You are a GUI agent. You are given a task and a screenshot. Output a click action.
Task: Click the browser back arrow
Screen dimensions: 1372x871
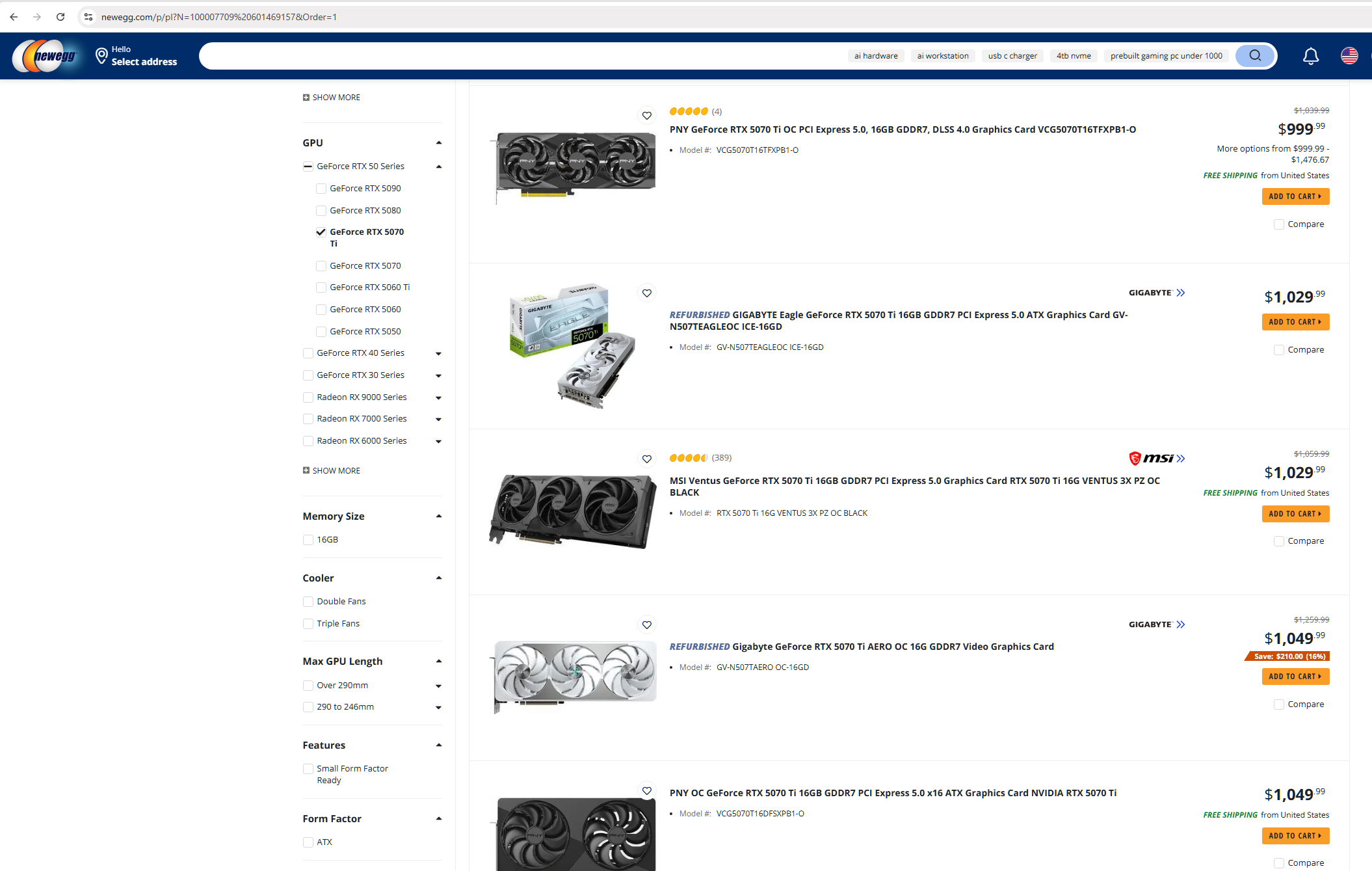pos(14,17)
